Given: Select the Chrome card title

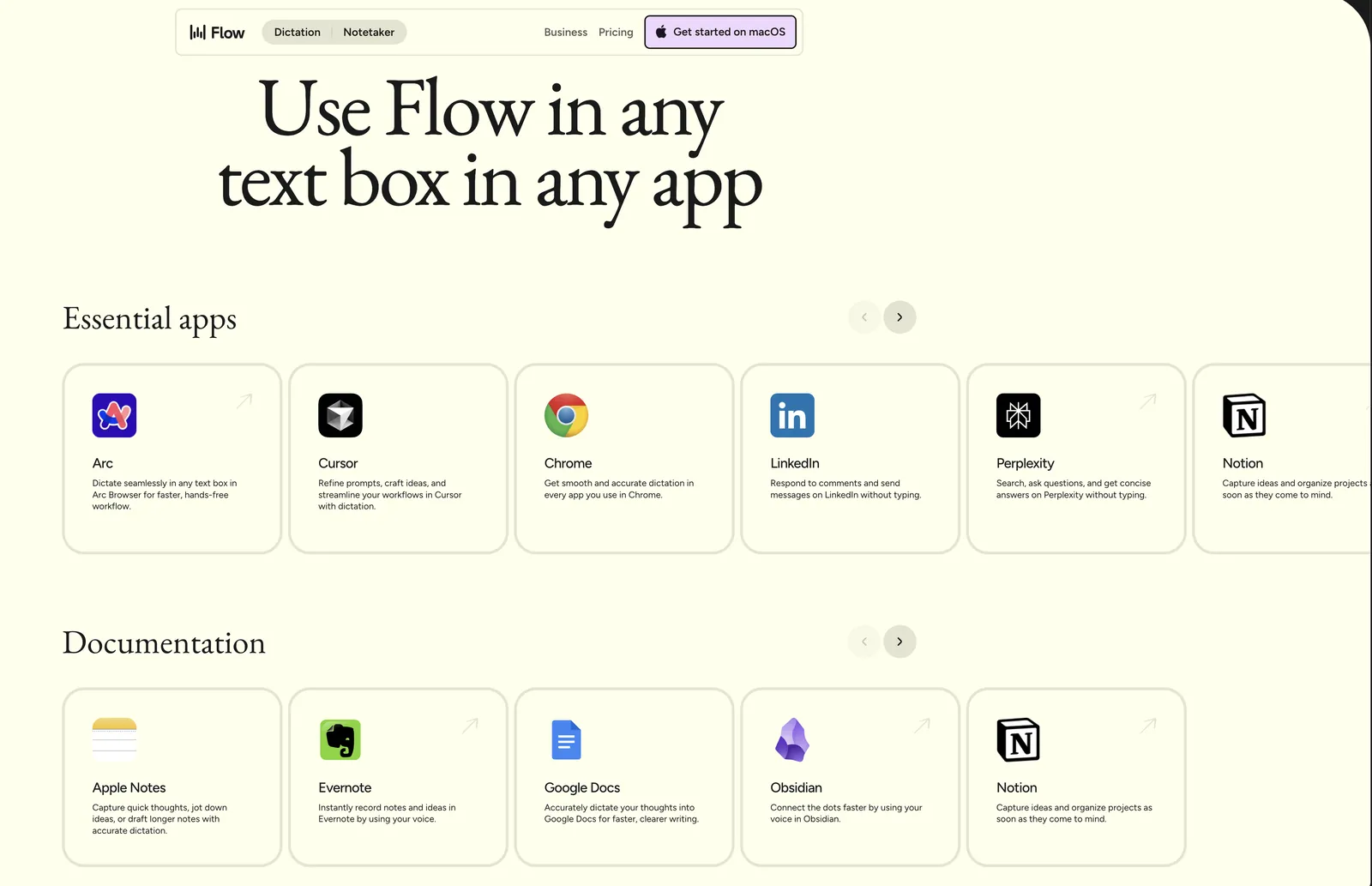Looking at the screenshot, I should [568, 463].
